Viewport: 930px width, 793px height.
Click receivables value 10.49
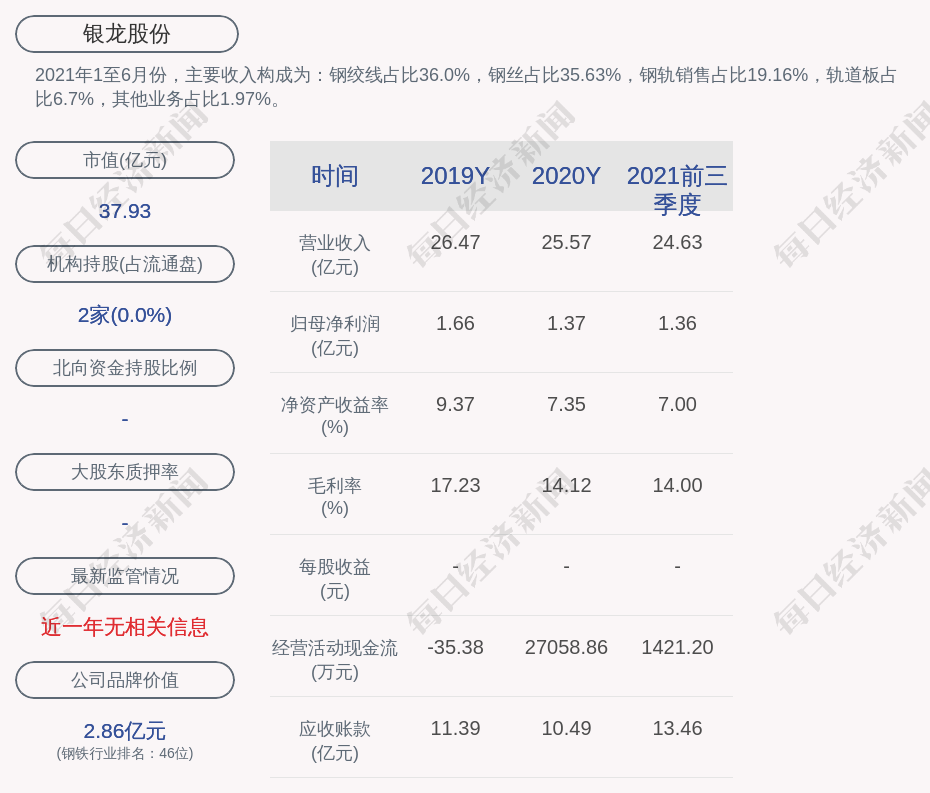[566, 728]
